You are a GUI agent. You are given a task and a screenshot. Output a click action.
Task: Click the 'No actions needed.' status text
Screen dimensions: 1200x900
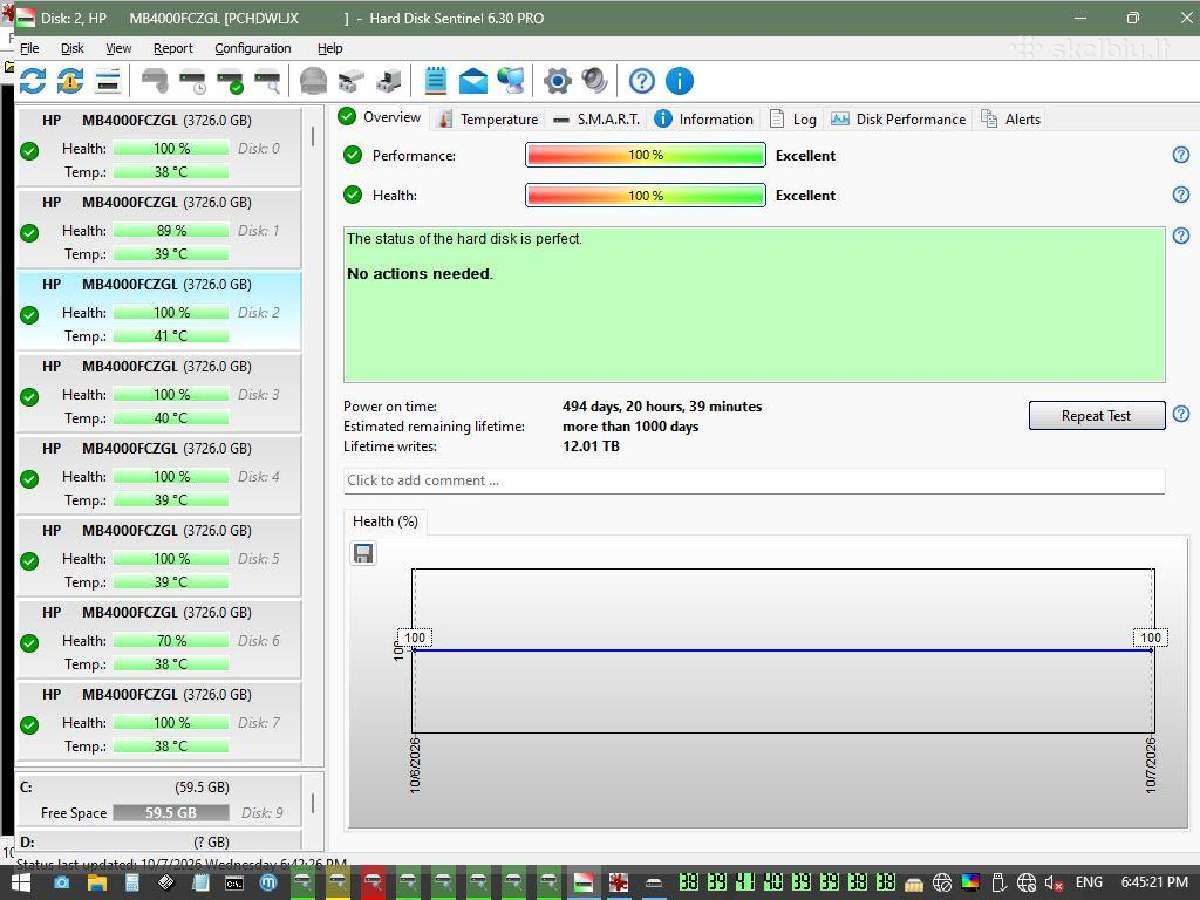(419, 274)
